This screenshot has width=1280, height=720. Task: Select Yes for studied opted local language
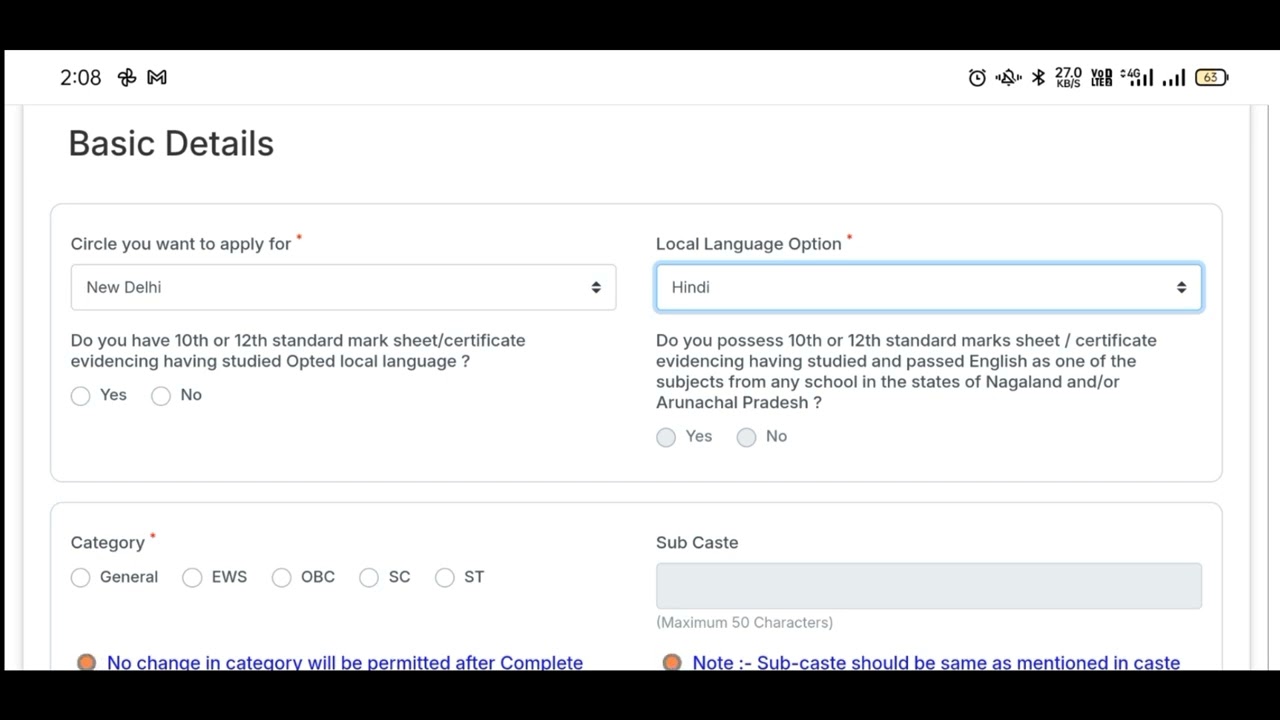pos(81,396)
